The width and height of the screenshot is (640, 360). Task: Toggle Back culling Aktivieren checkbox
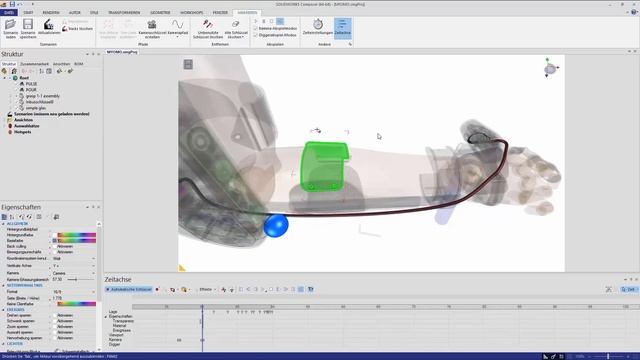pos(55,247)
